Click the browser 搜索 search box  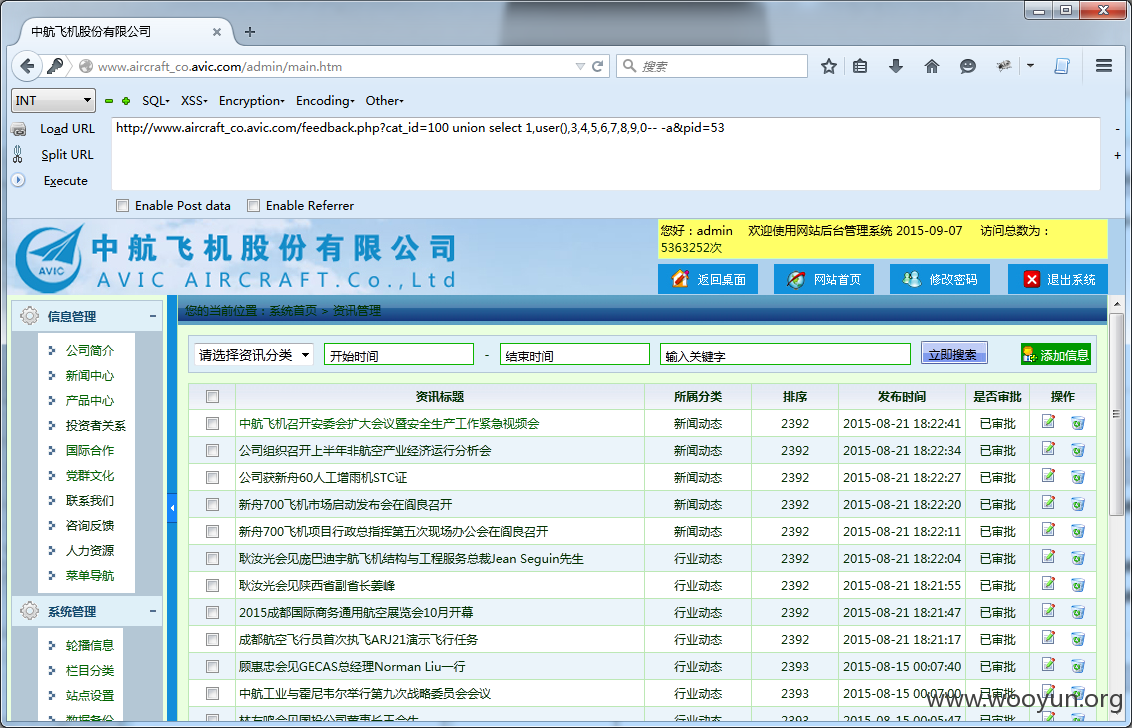[712, 66]
